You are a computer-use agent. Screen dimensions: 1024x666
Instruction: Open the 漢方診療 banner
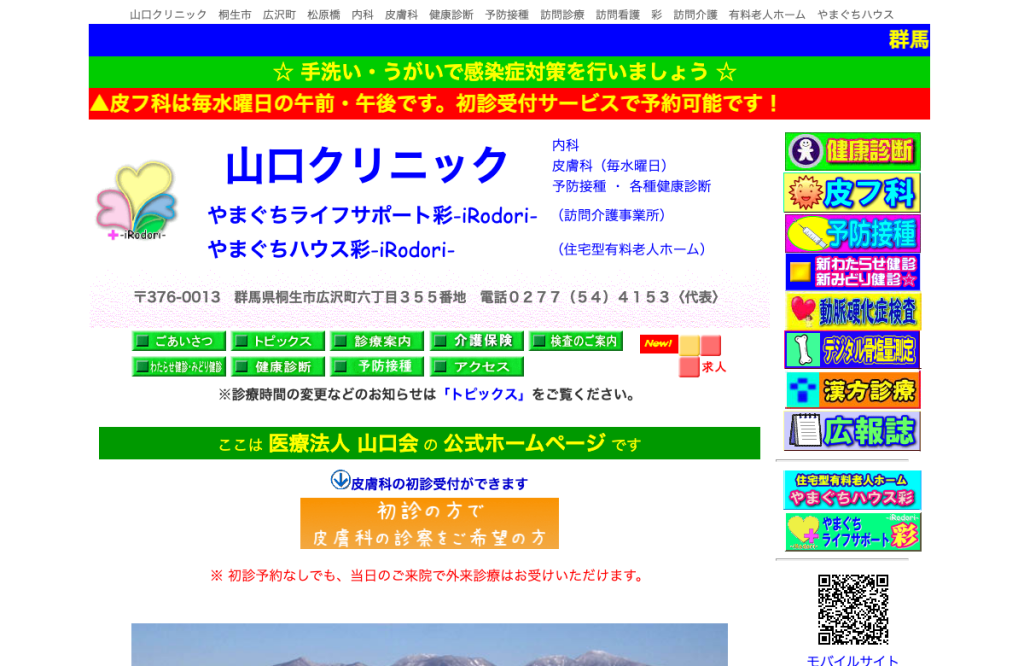pyautogui.click(x=852, y=390)
